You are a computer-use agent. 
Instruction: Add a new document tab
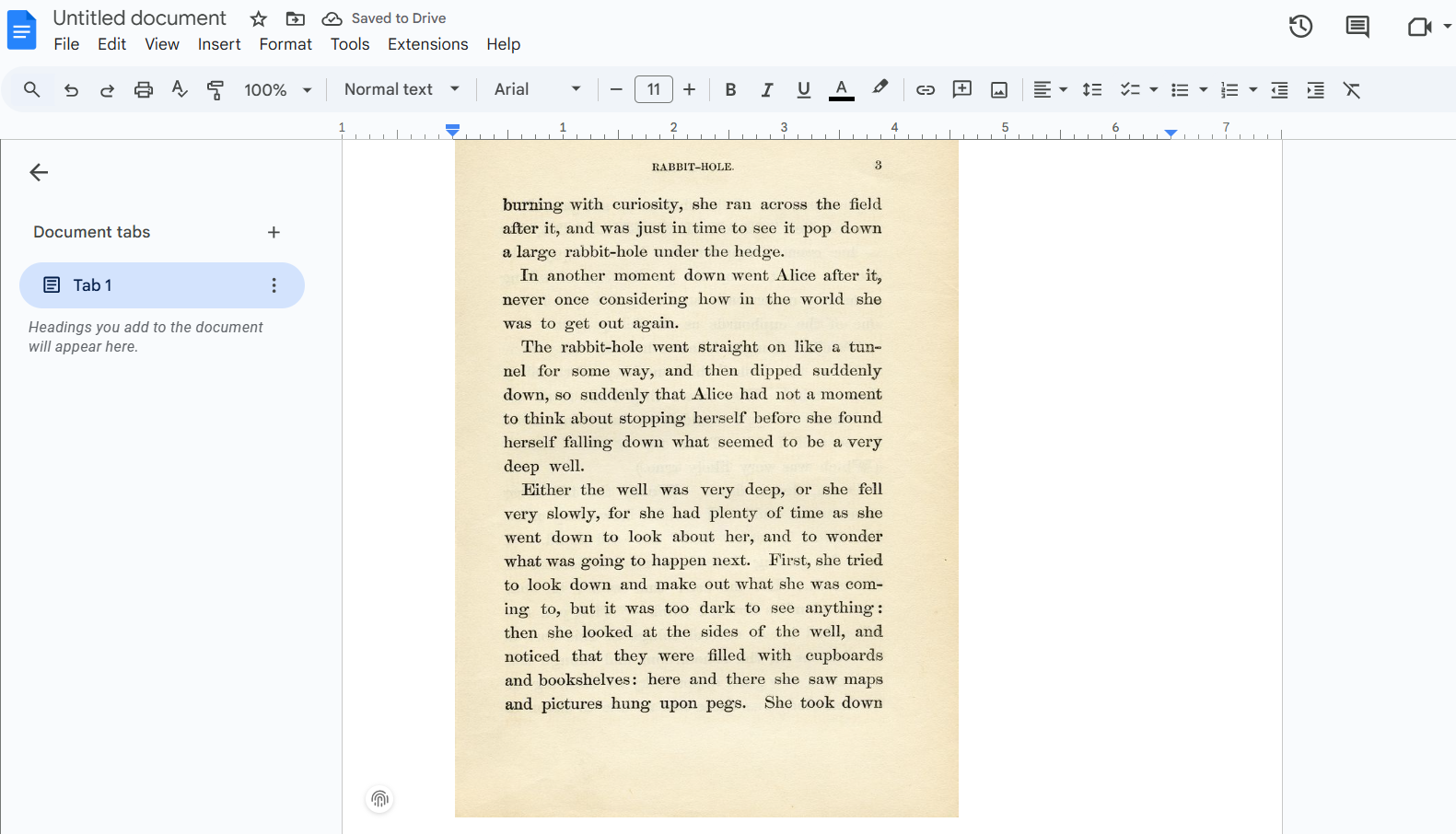point(274,232)
